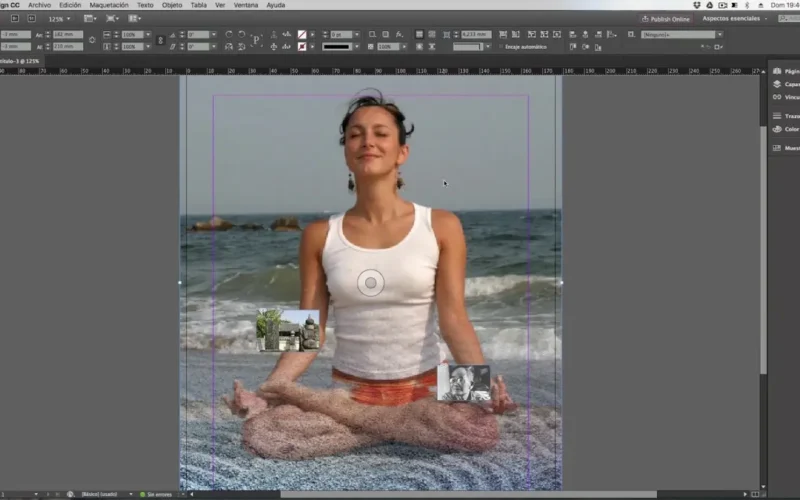Click the Dropbox icon in the macOS menu bar
Screen dimensions: 800x500
696,5
